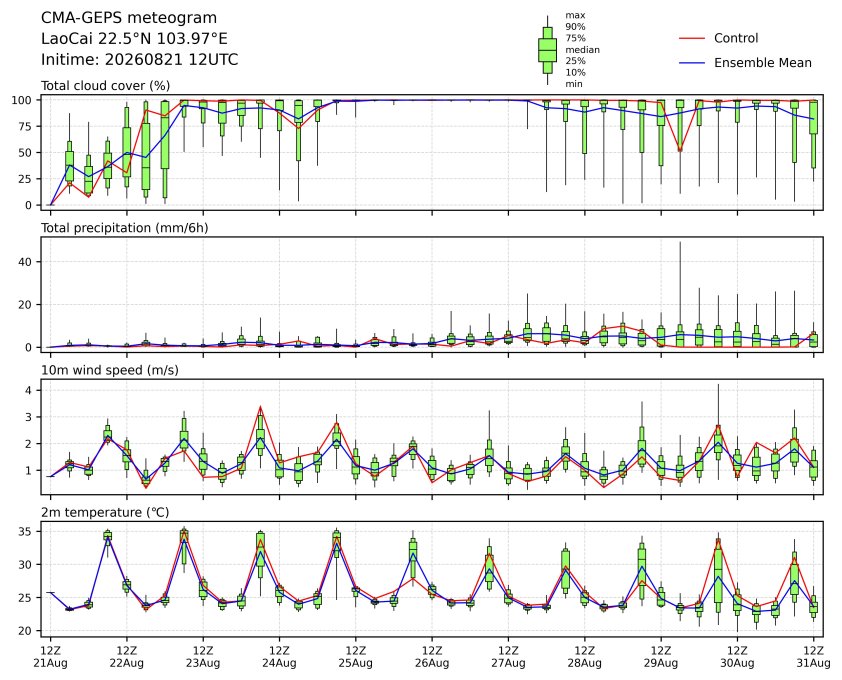Image resolution: width=842 pixels, height=680 pixels.
Task: Click the '30' tick on temperature axis
Action: [26, 565]
